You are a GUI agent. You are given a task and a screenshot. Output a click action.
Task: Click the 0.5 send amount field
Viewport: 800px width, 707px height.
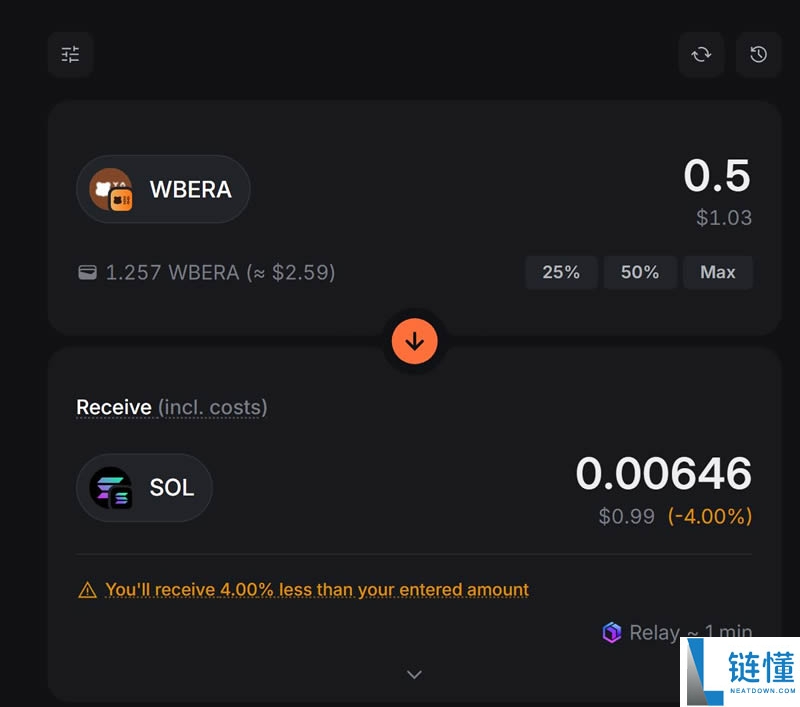(717, 177)
